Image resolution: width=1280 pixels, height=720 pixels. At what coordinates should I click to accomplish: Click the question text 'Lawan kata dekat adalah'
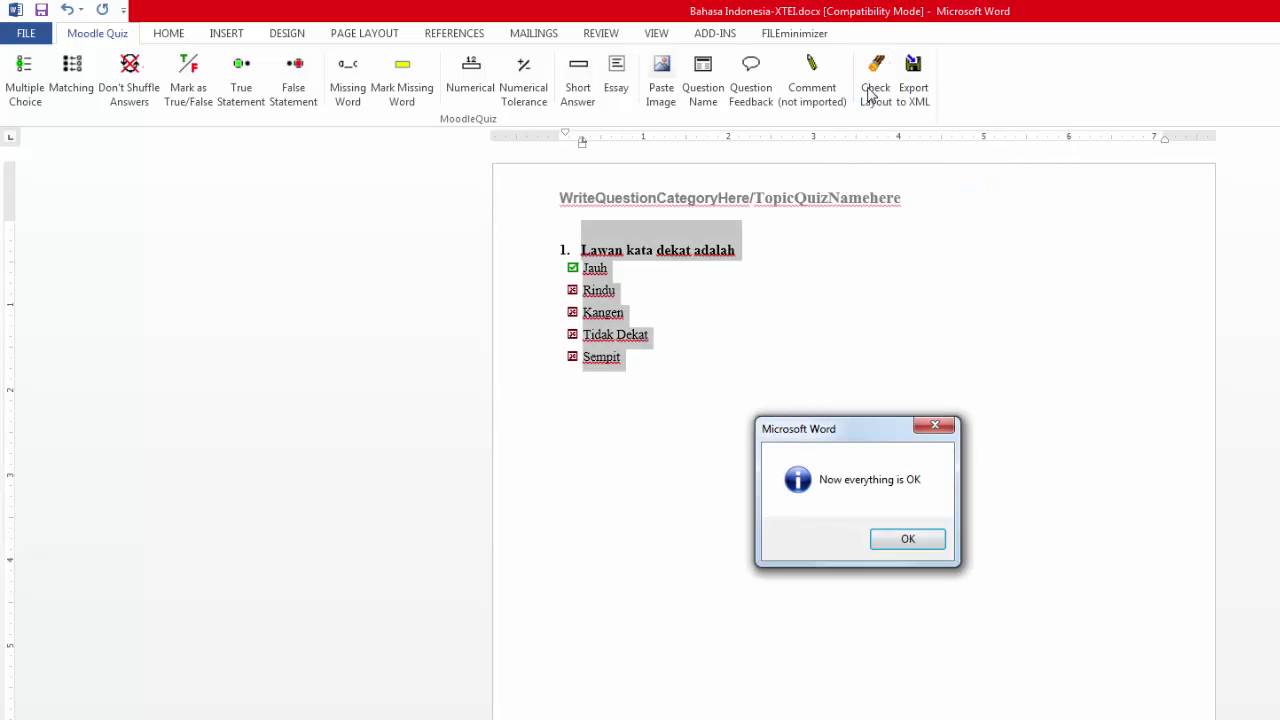[657, 250]
